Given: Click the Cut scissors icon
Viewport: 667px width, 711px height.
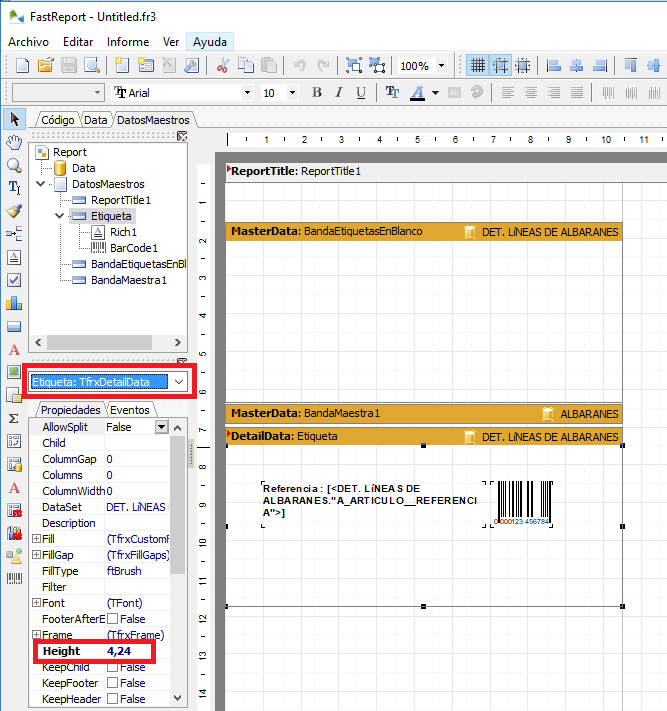Looking at the screenshot, I should coord(222,66).
